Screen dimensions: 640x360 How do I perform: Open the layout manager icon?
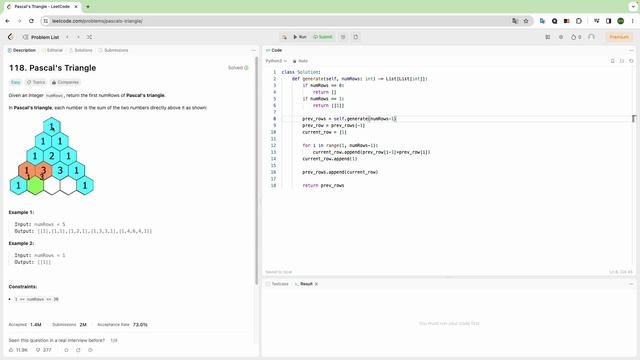point(548,37)
